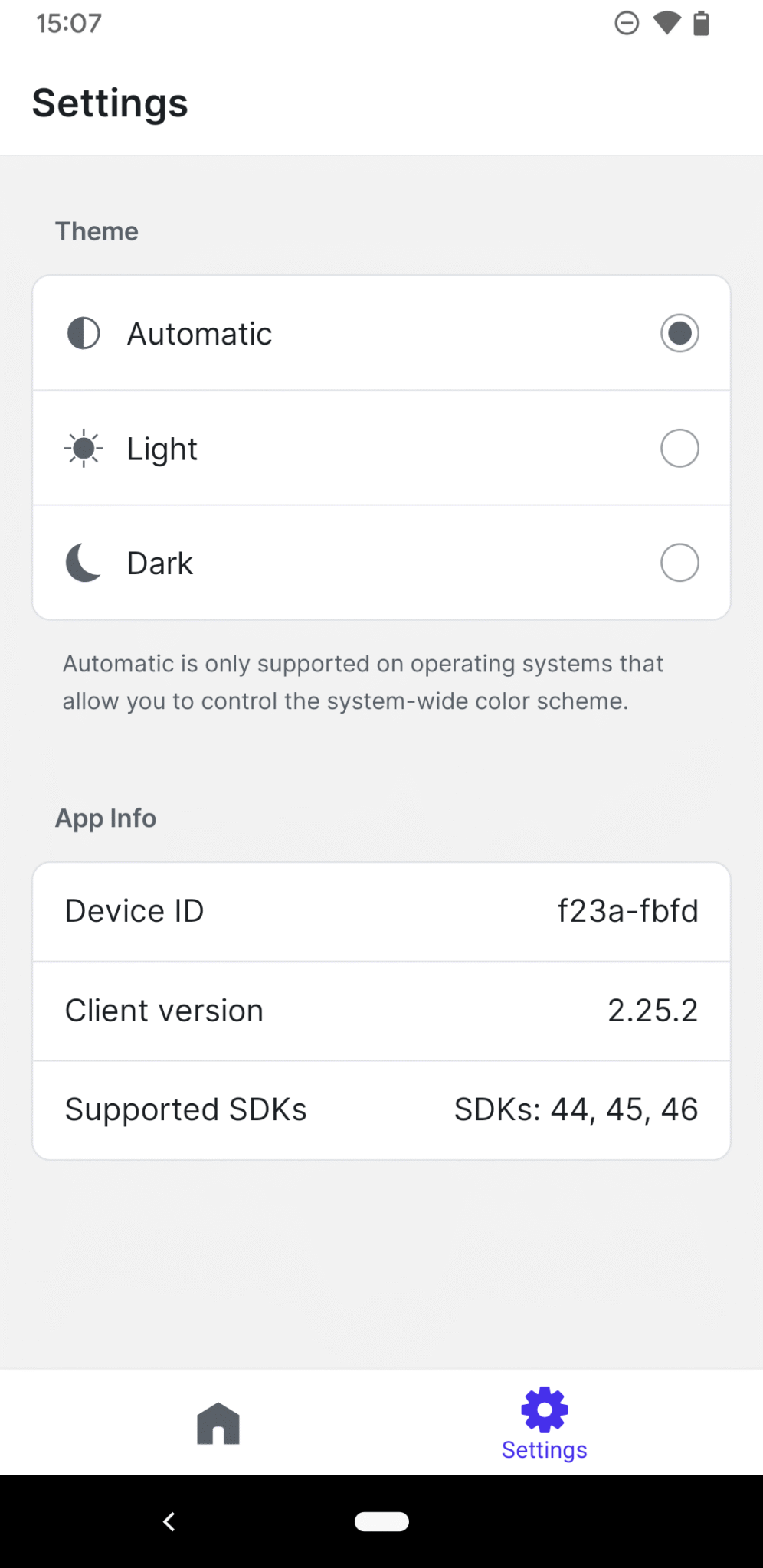Tap the Settings page title
The image size is (763, 1568).
(110, 102)
